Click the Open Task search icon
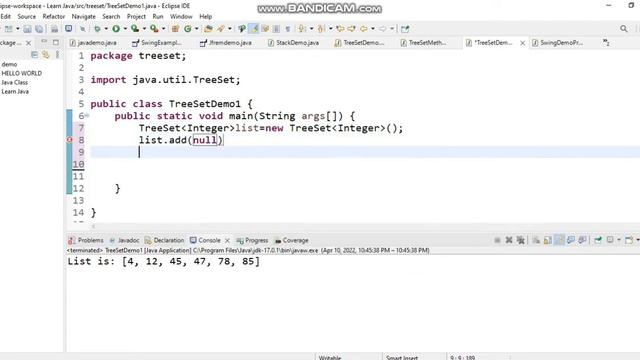Image resolution: width=640 pixels, height=360 pixels. 221,29
